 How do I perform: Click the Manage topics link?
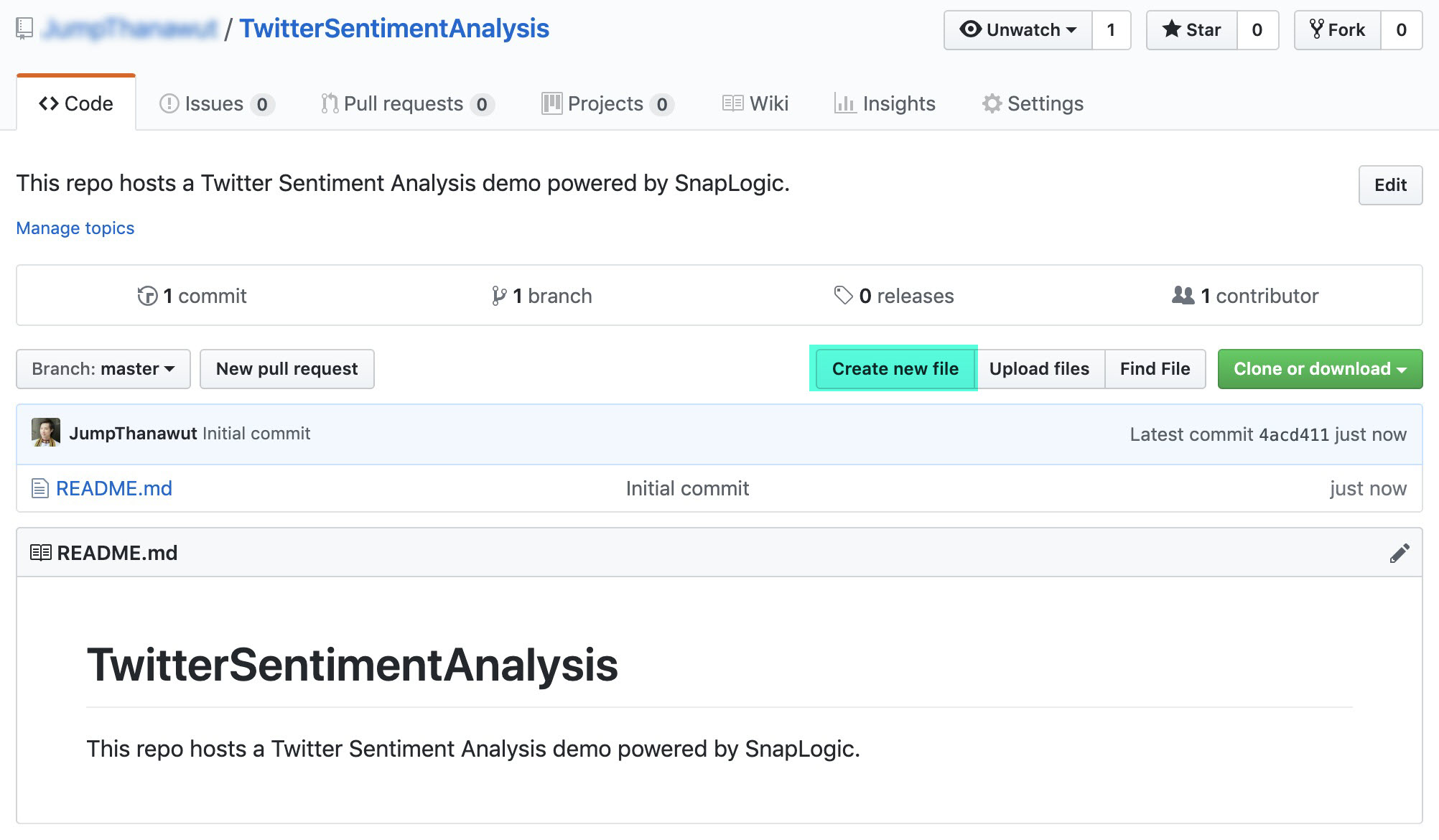pyautogui.click(x=75, y=228)
